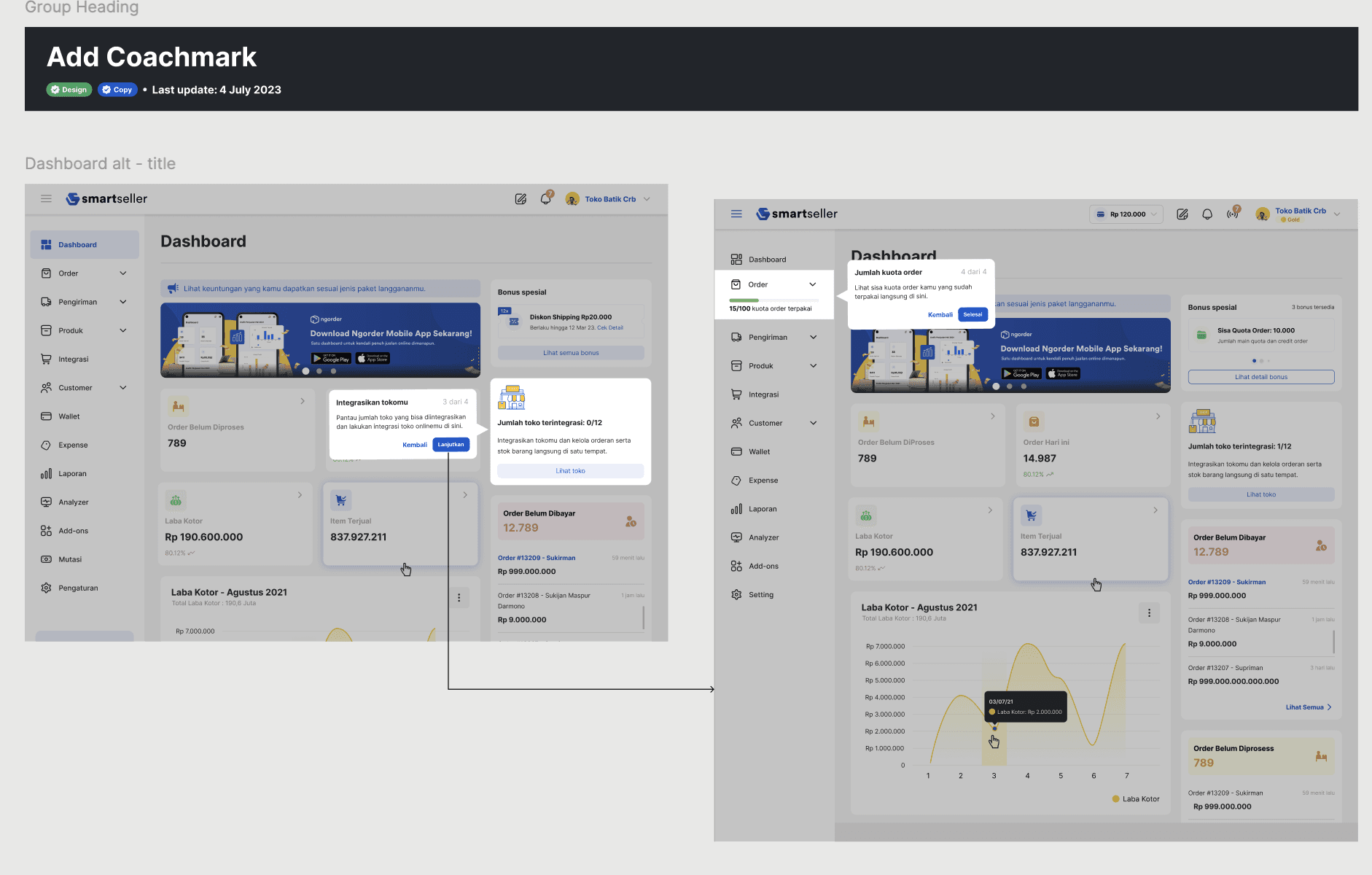1372x875 pixels.
Task: Click cart icon on right Item Terjual card
Action: pos(1031,516)
